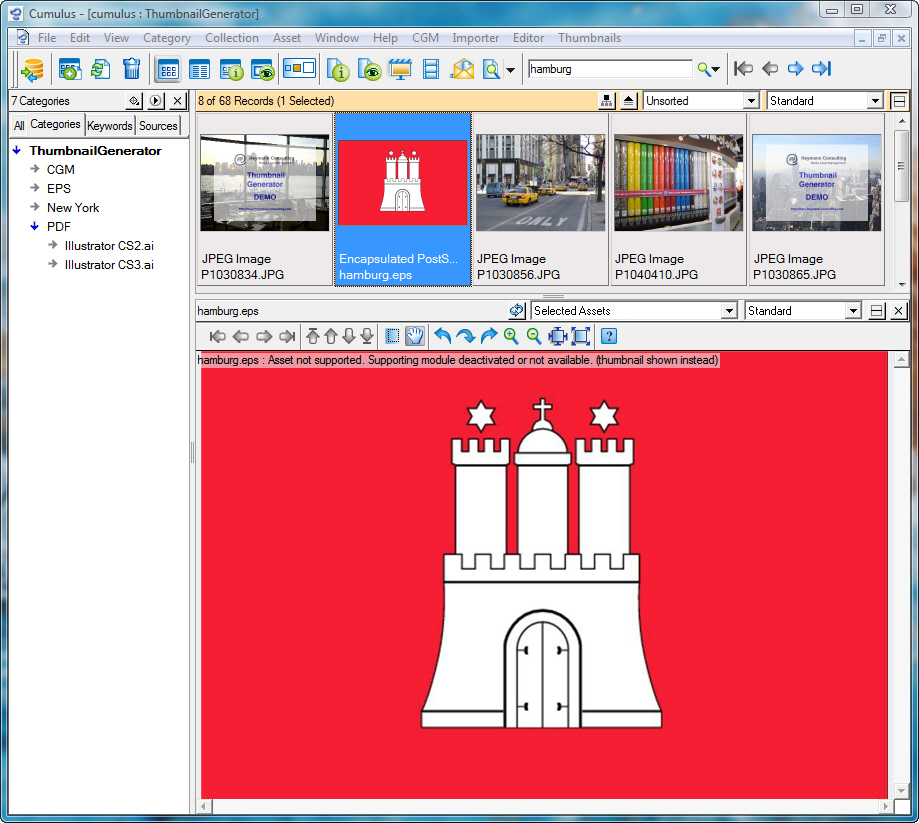Open the Thumbnails menu
Screen dimensions: 919x823
coord(589,38)
